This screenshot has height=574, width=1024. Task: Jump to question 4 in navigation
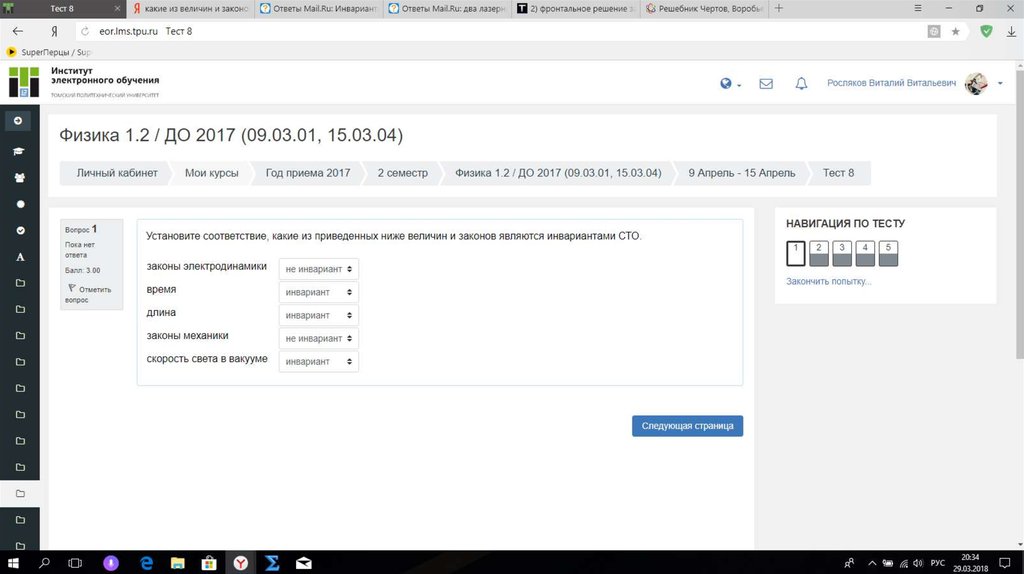(865, 253)
